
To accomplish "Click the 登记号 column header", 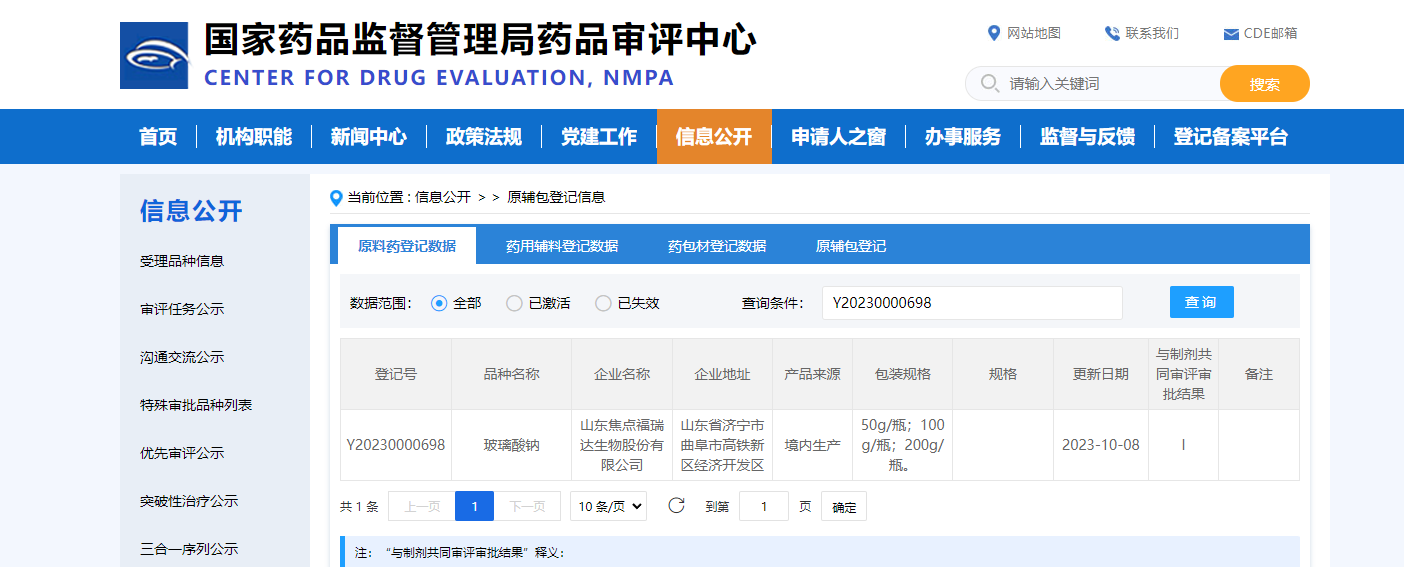I will click(396, 374).
